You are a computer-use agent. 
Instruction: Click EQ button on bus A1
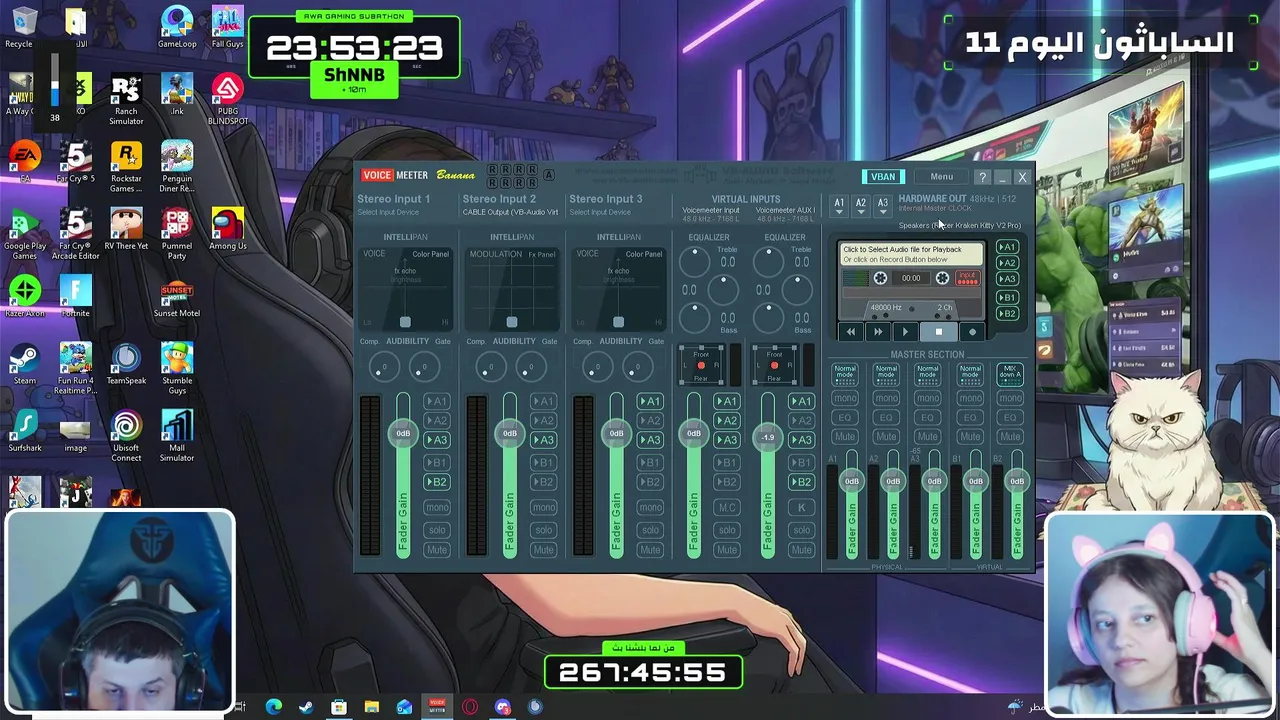coord(845,417)
